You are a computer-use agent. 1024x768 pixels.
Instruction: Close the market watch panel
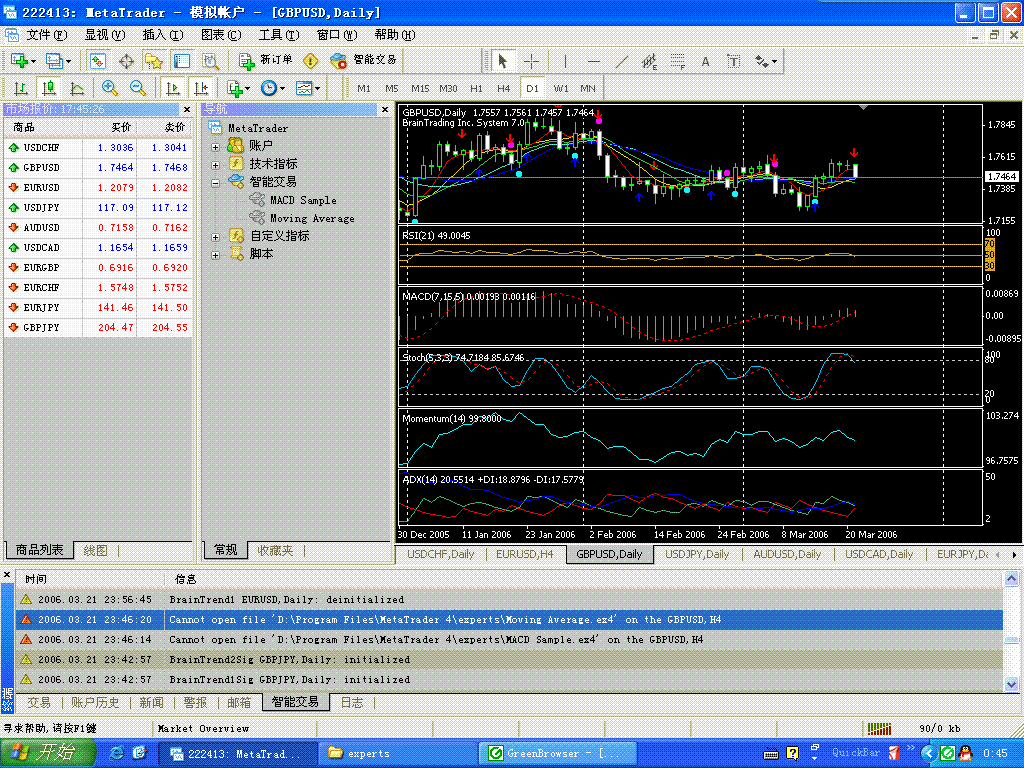tap(187, 110)
